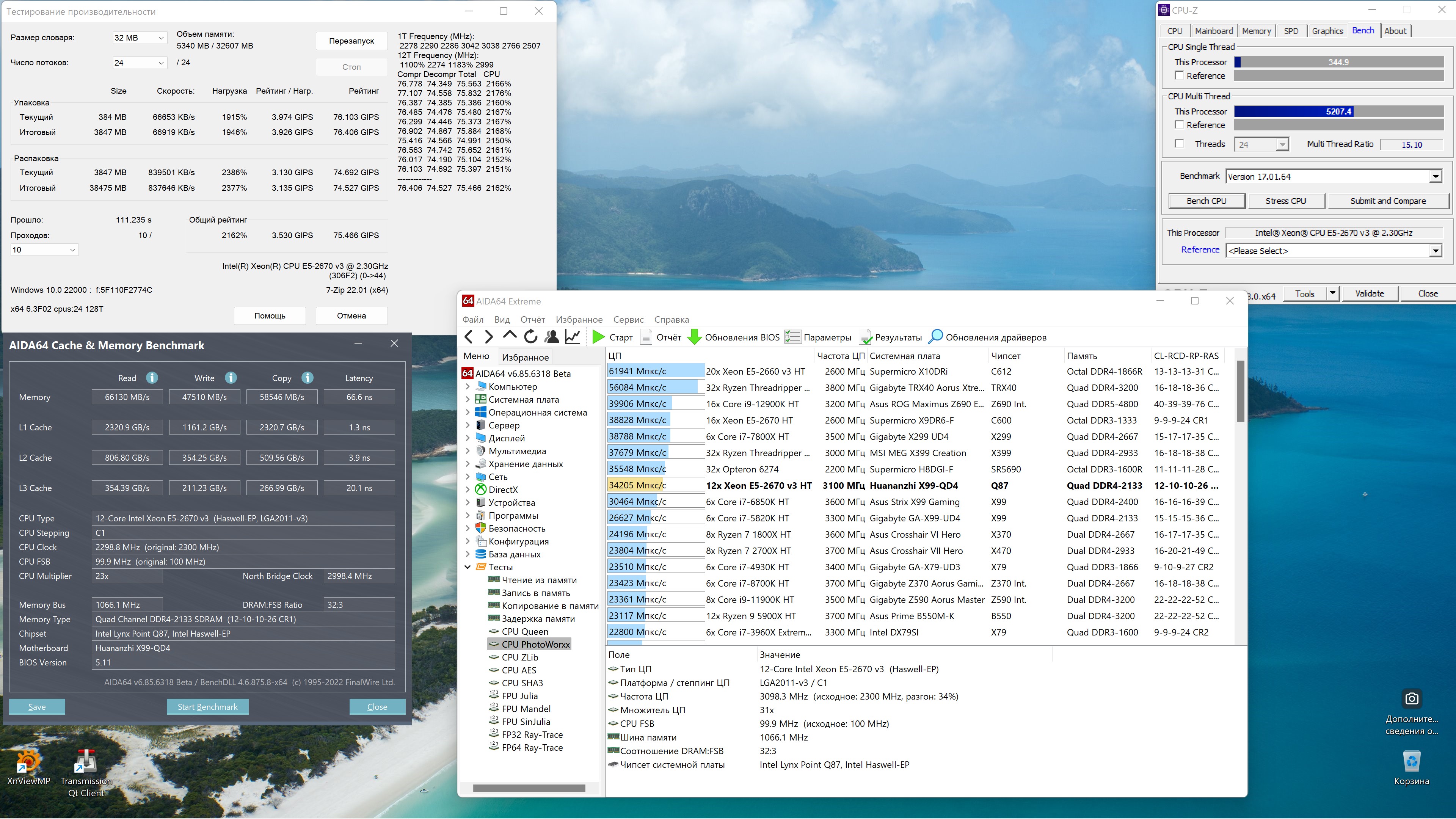Image resolution: width=1456 pixels, height=819 pixels.
Task: Switch to the CPU-Z Memory tab
Action: [1256, 31]
